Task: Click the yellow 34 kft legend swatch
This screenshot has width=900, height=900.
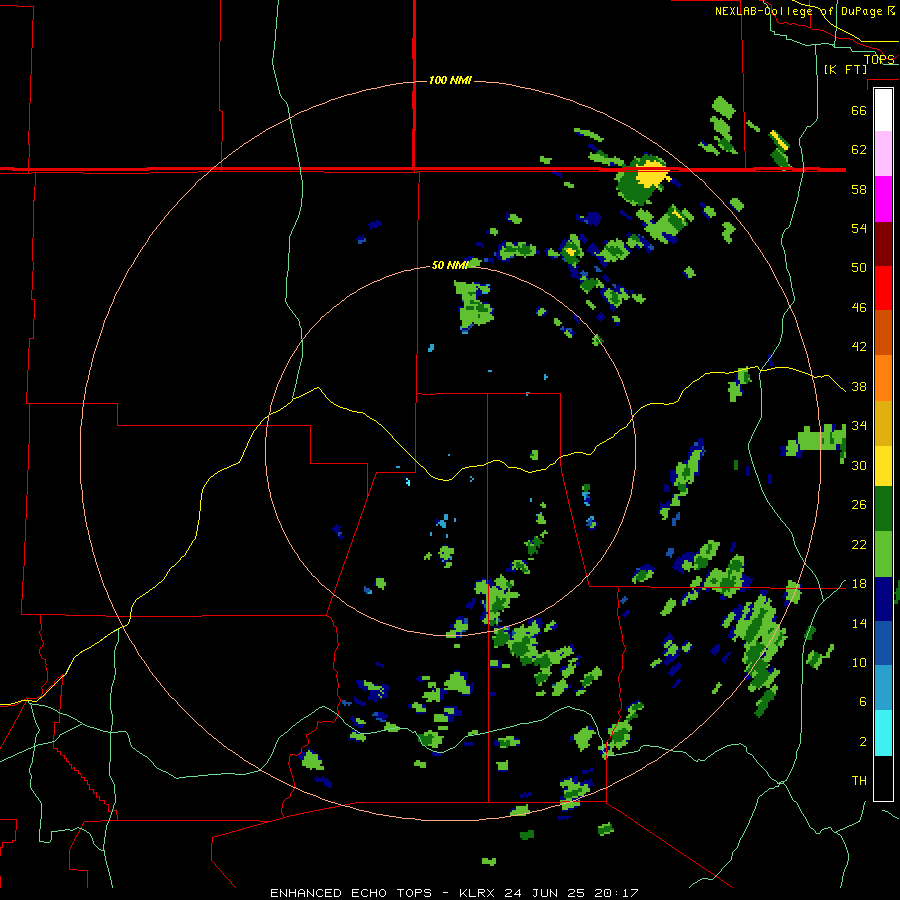Action: (883, 465)
